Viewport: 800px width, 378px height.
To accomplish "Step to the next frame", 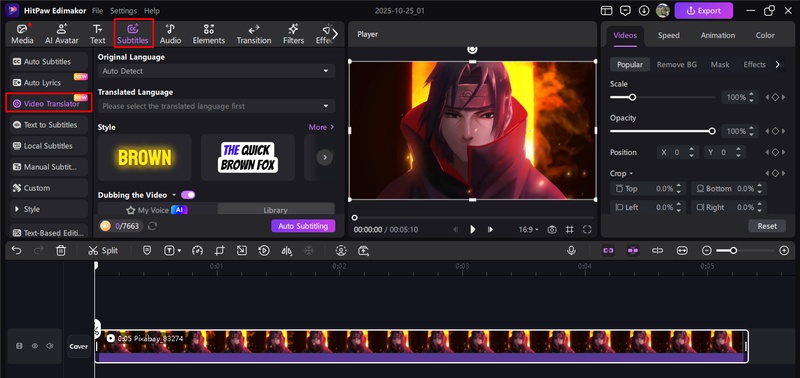I will tap(490, 230).
